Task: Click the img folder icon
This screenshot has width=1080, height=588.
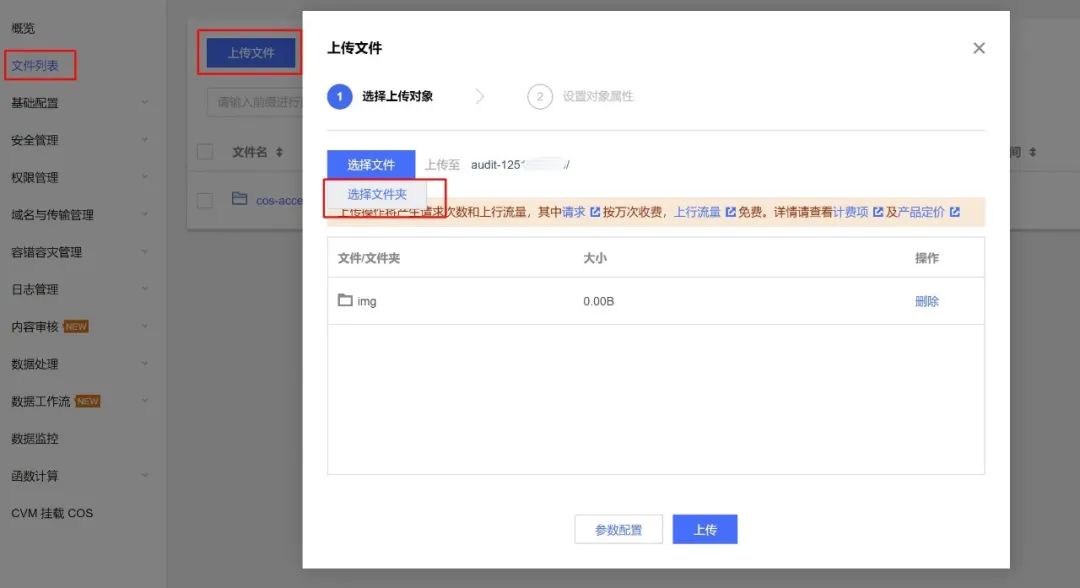Action: [345, 300]
